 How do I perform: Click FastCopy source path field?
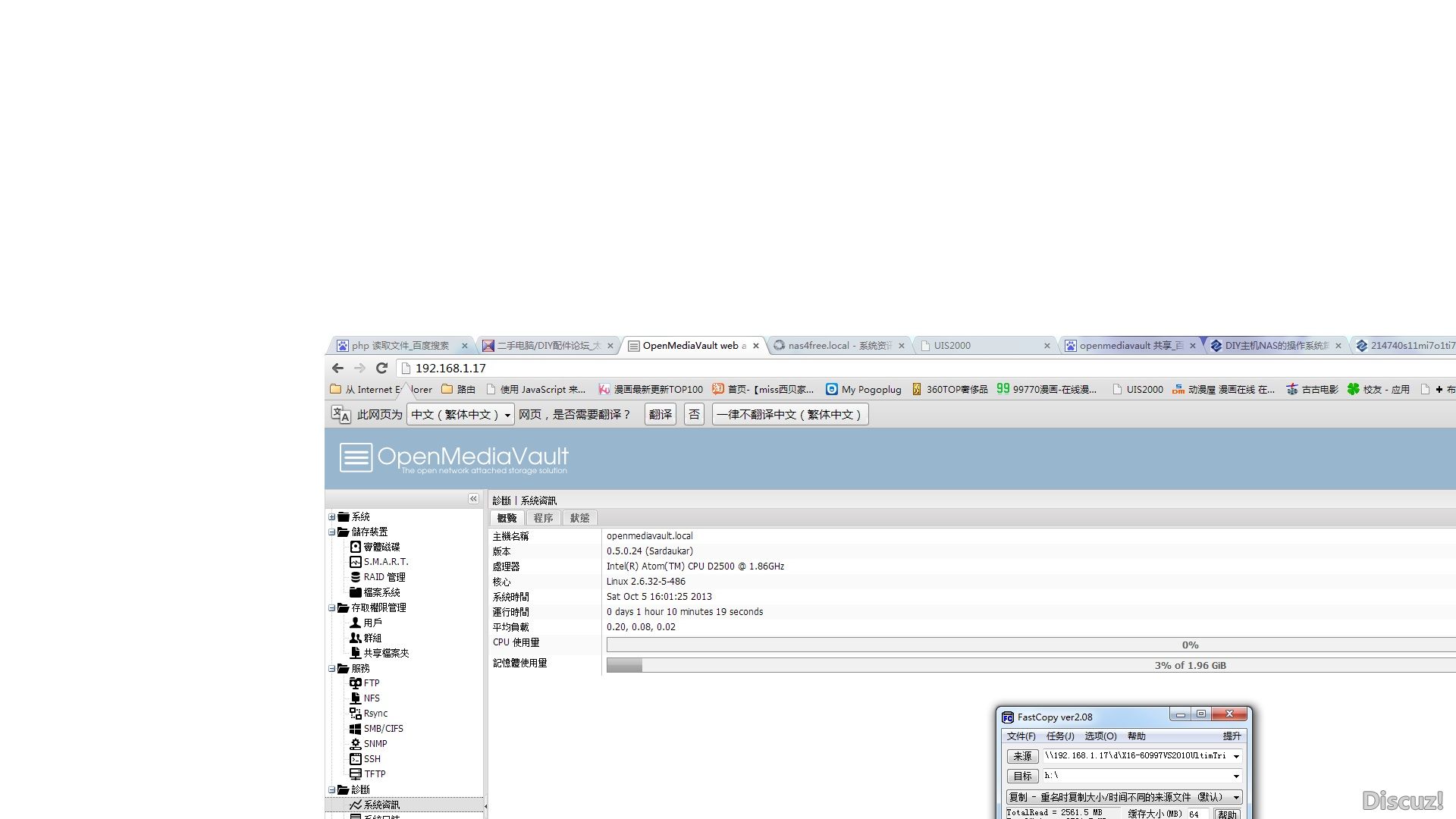(1136, 756)
